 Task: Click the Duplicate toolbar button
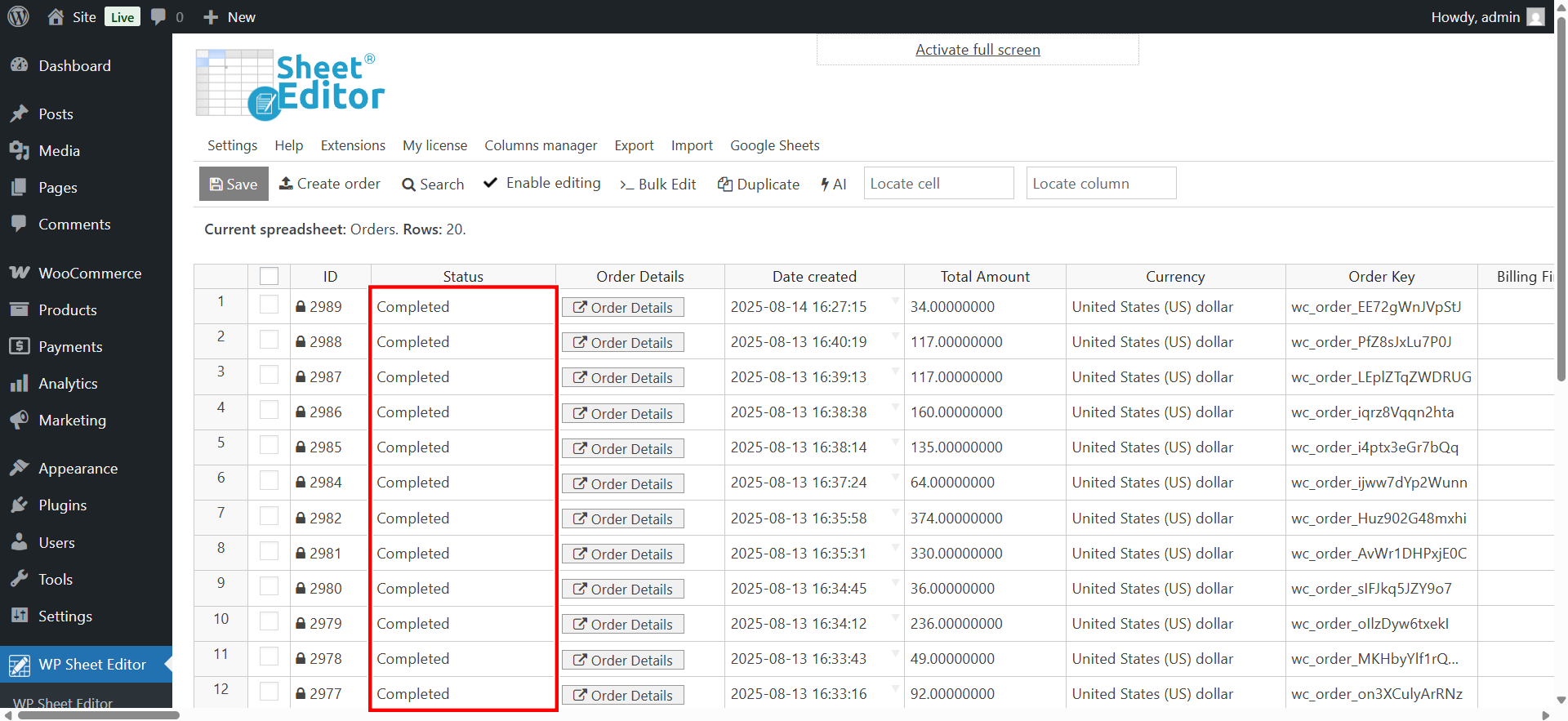pos(759,185)
